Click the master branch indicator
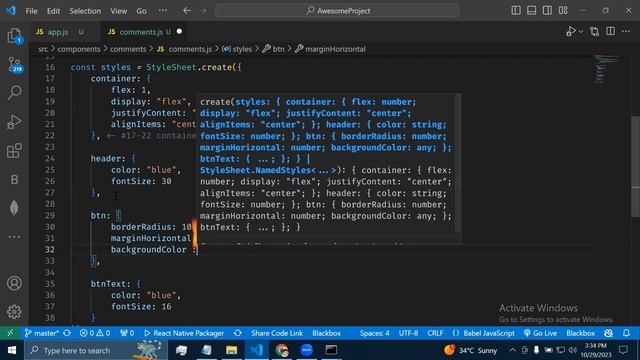This screenshot has height=360, width=640. [42, 333]
